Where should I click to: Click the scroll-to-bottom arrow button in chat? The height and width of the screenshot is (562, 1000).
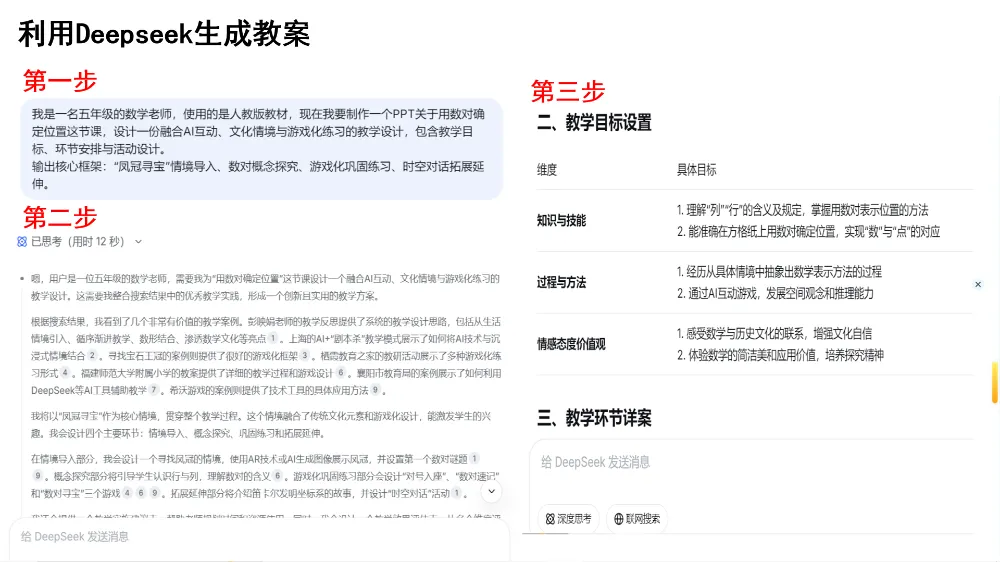(x=491, y=491)
